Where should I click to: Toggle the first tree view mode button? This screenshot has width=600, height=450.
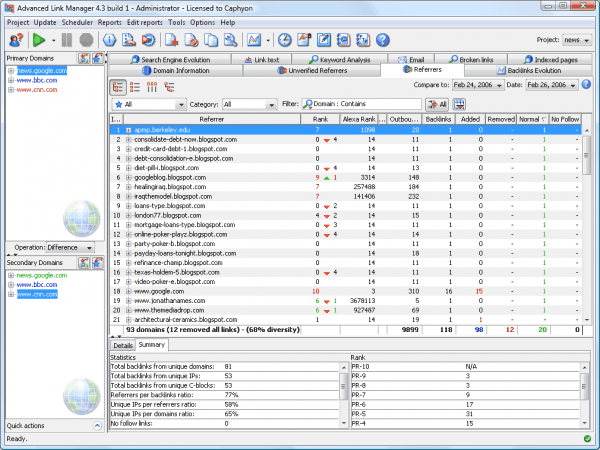point(119,86)
